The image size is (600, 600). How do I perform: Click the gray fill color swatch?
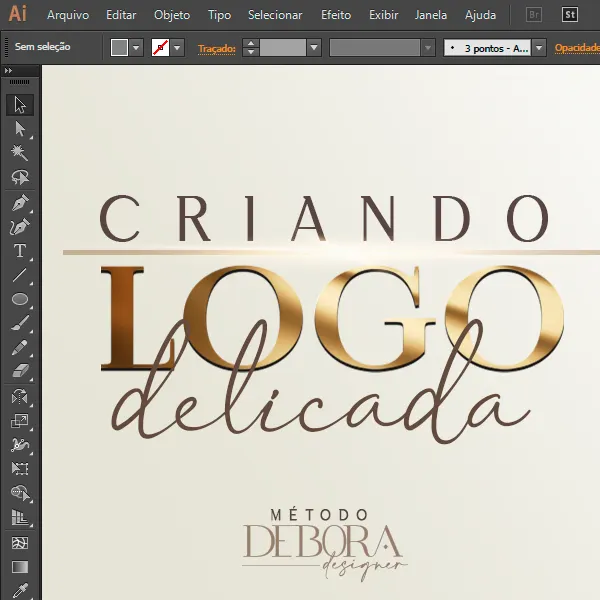pos(119,48)
